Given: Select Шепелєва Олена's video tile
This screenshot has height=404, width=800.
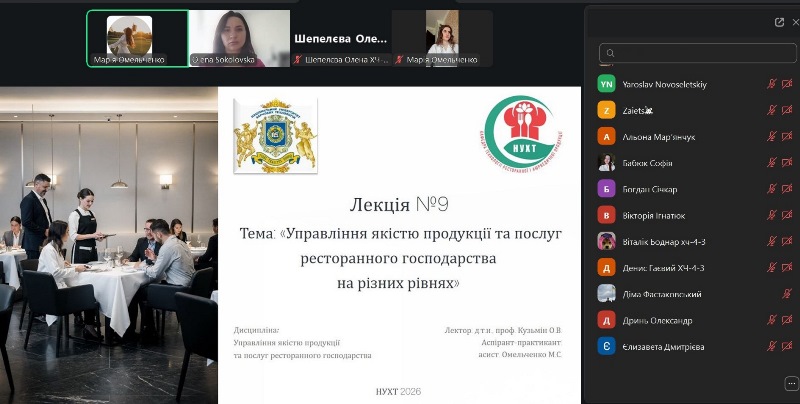Looking at the screenshot, I should coord(341,39).
